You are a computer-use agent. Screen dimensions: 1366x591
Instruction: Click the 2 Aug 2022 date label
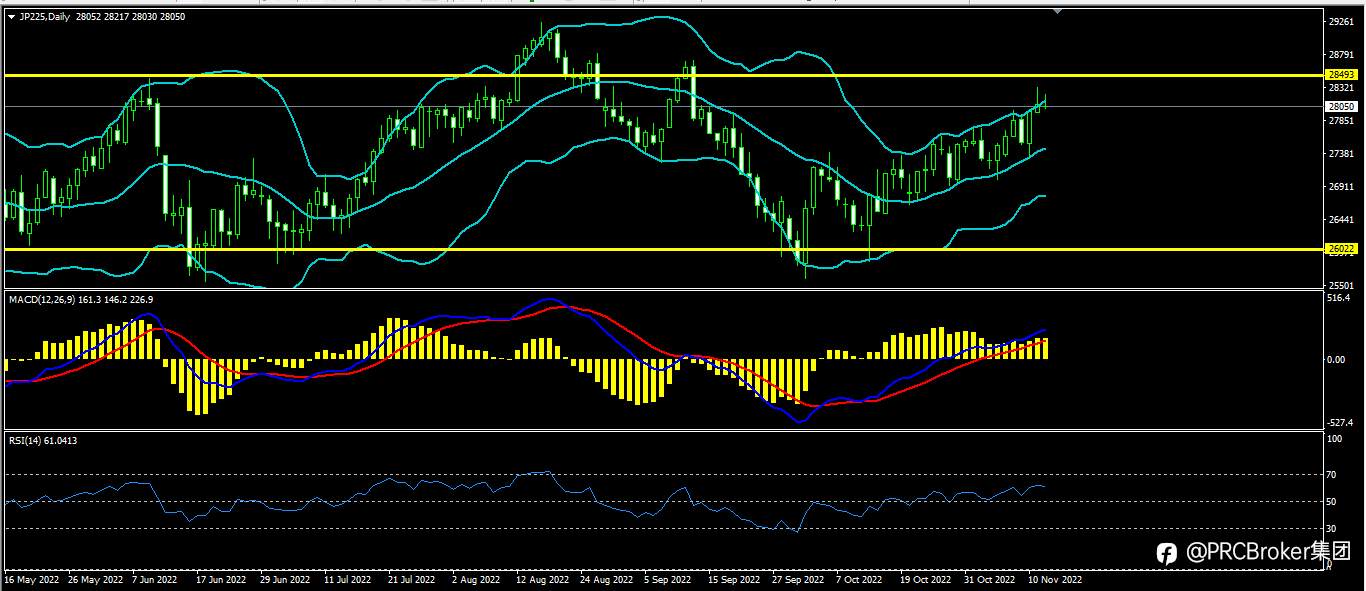tap(476, 579)
